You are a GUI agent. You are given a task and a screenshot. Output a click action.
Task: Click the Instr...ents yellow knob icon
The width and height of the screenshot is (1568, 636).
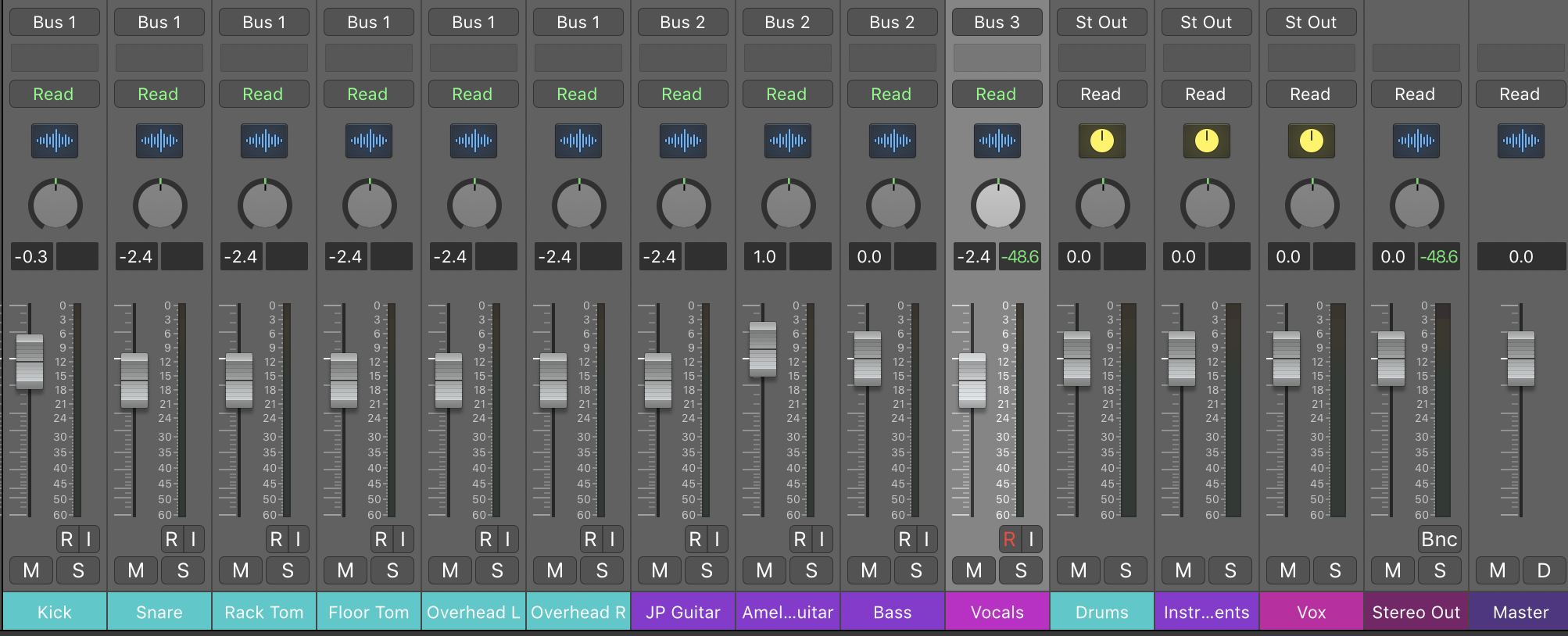click(x=1207, y=141)
